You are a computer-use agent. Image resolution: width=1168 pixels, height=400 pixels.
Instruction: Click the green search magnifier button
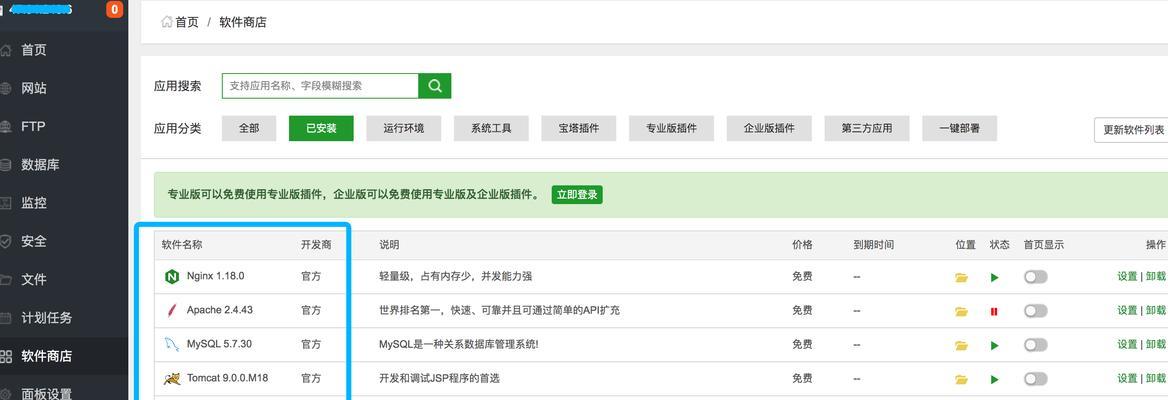tap(434, 86)
